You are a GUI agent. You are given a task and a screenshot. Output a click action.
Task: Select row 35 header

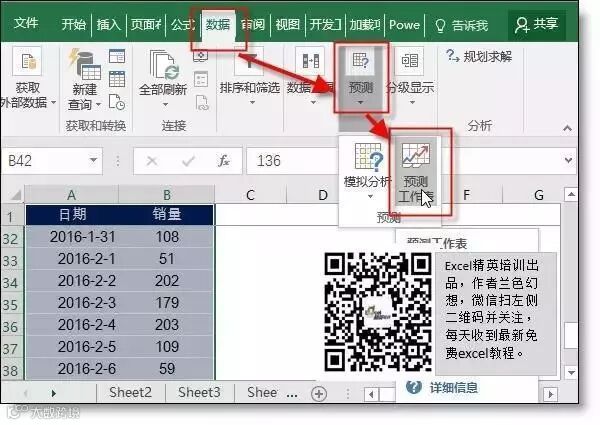pyautogui.click(x=11, y=305)
